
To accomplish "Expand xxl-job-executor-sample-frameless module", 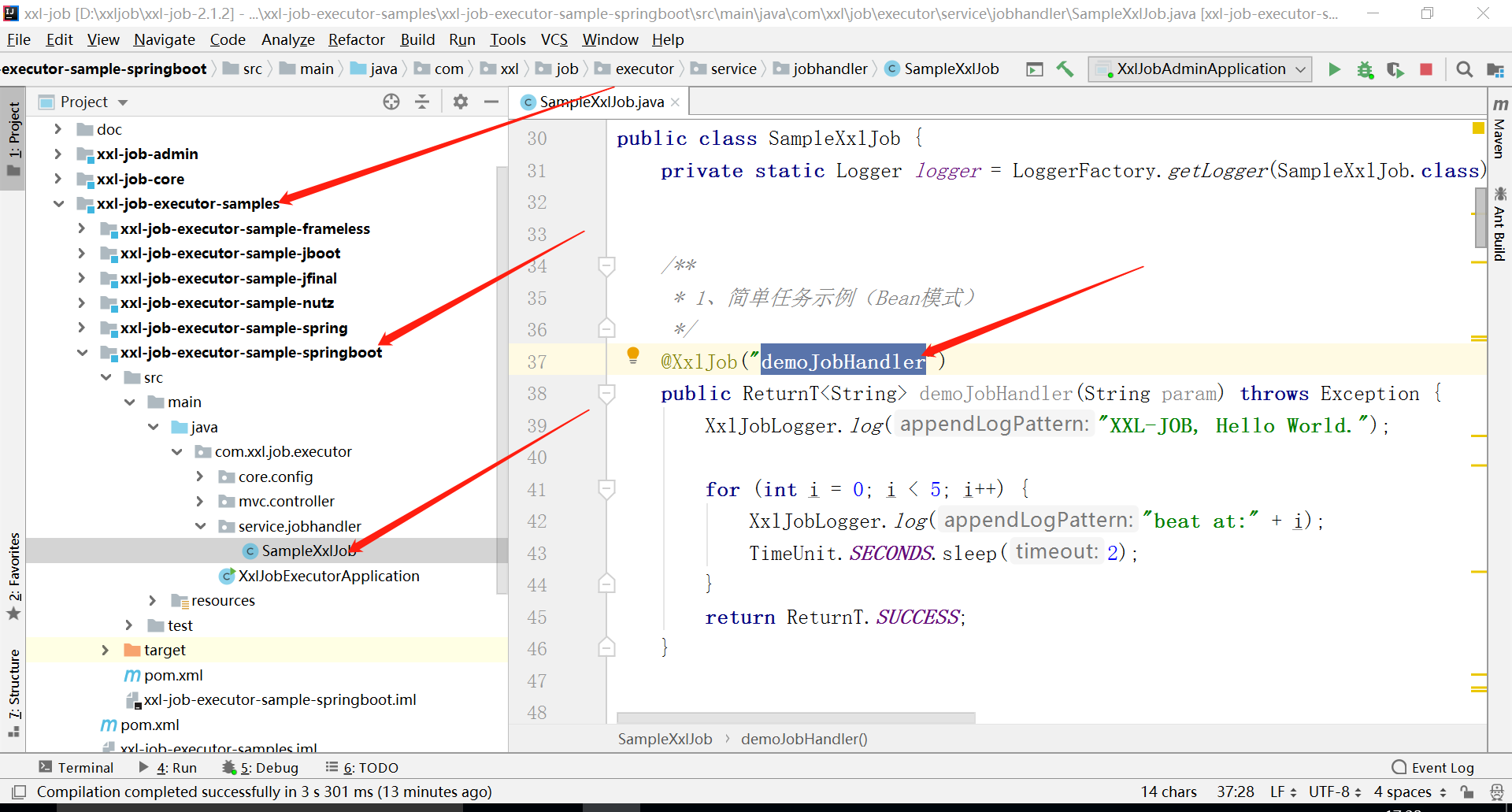I will pyautogui.click(x=81, y=228).
